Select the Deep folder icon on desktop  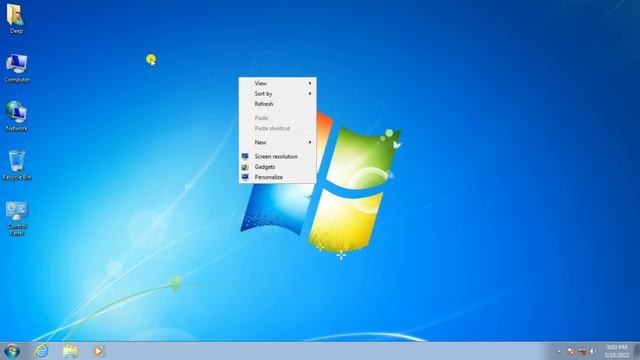16,18
